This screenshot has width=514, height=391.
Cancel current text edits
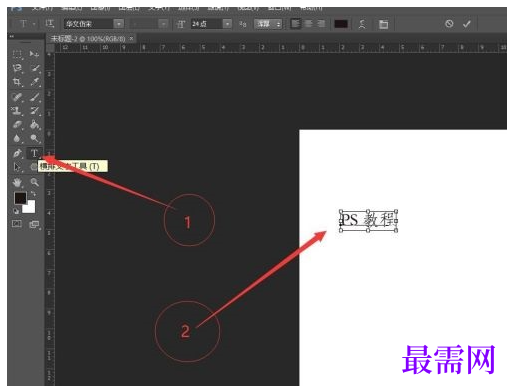click(449, 24)
